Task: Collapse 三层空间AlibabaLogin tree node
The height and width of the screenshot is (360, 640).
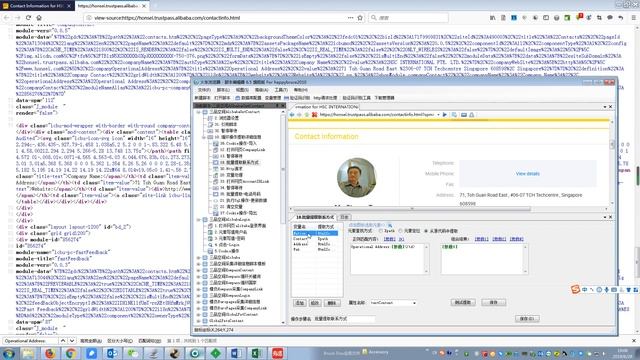Action: point(199,220)
